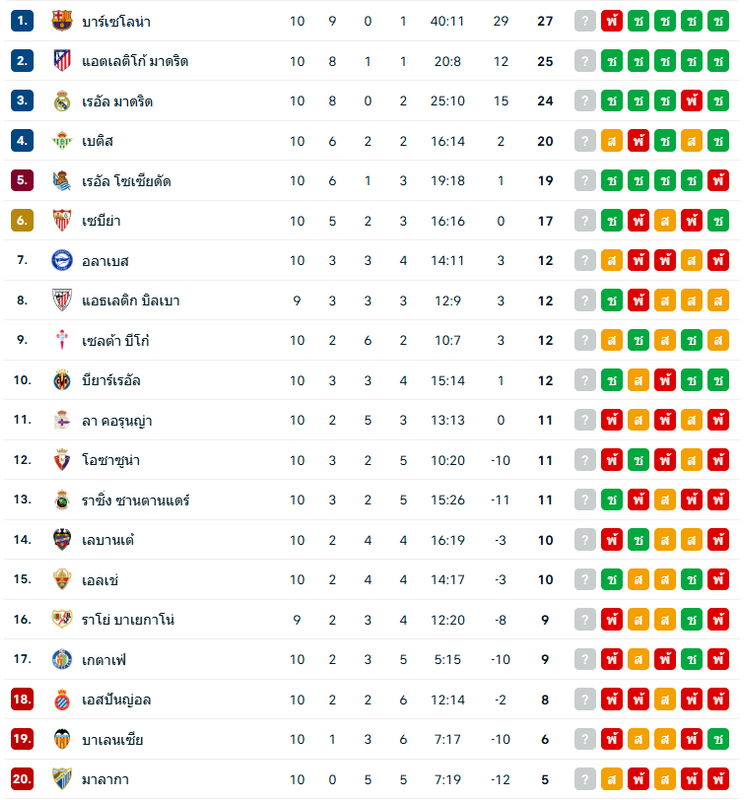744x800 pixels.
Task: Click the Barcelona club crest icon
Action: [62, 21]
